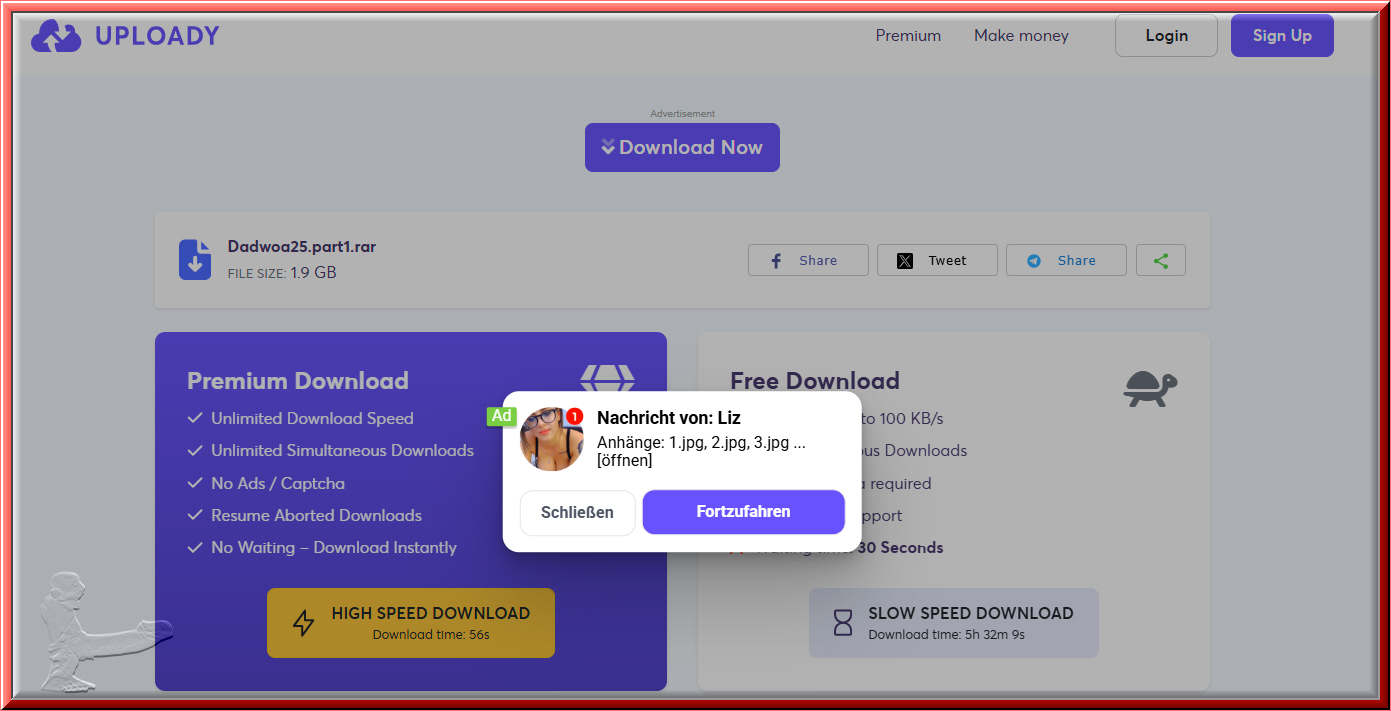
Task: Click the green share icon button
Action: pyautogui.click(x=1161, y=260)
